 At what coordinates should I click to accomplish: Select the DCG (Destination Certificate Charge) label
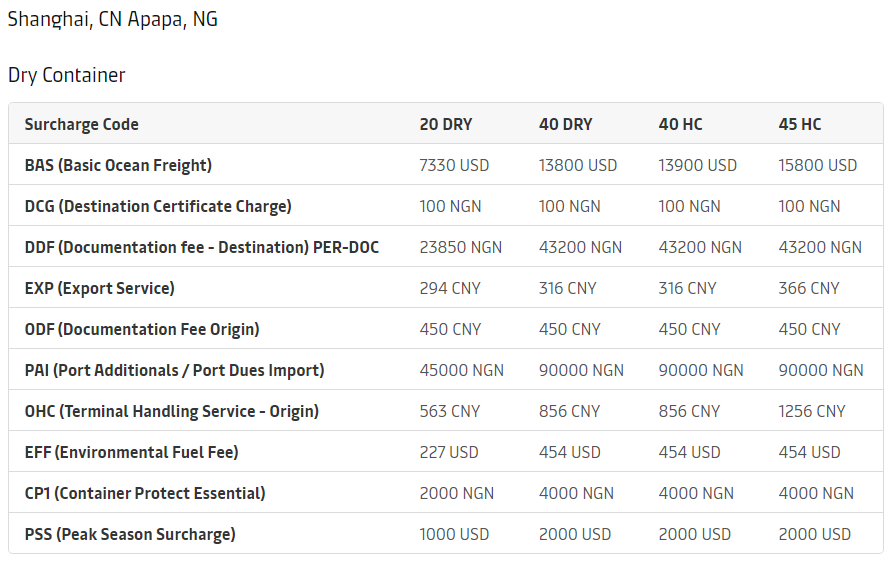click(x=158, y=207)
